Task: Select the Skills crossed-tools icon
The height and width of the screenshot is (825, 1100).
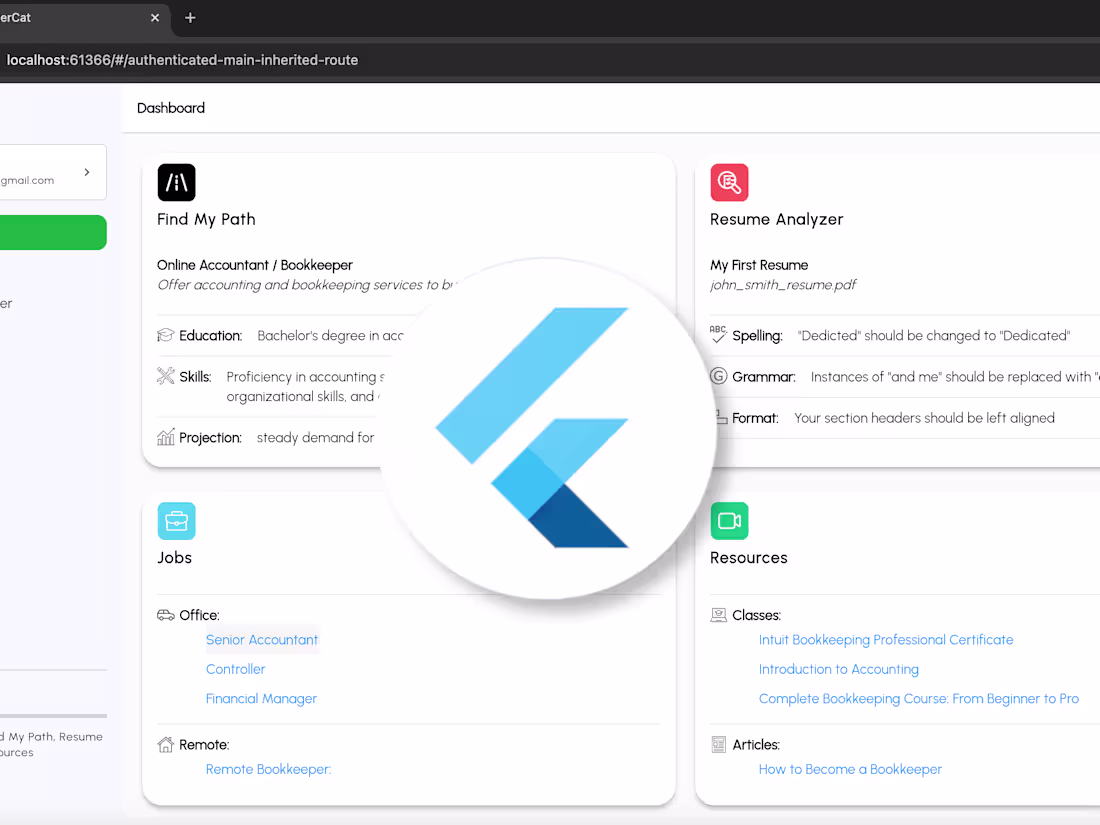Action: click(x=166, y=377)
